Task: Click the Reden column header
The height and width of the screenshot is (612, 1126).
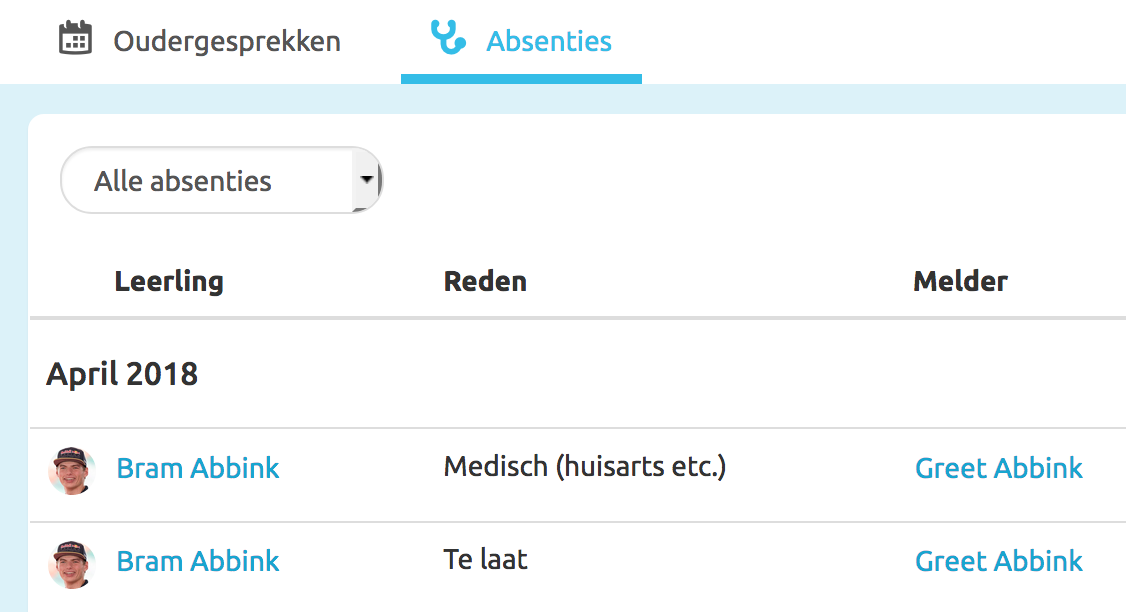Action: pos(485,282)
